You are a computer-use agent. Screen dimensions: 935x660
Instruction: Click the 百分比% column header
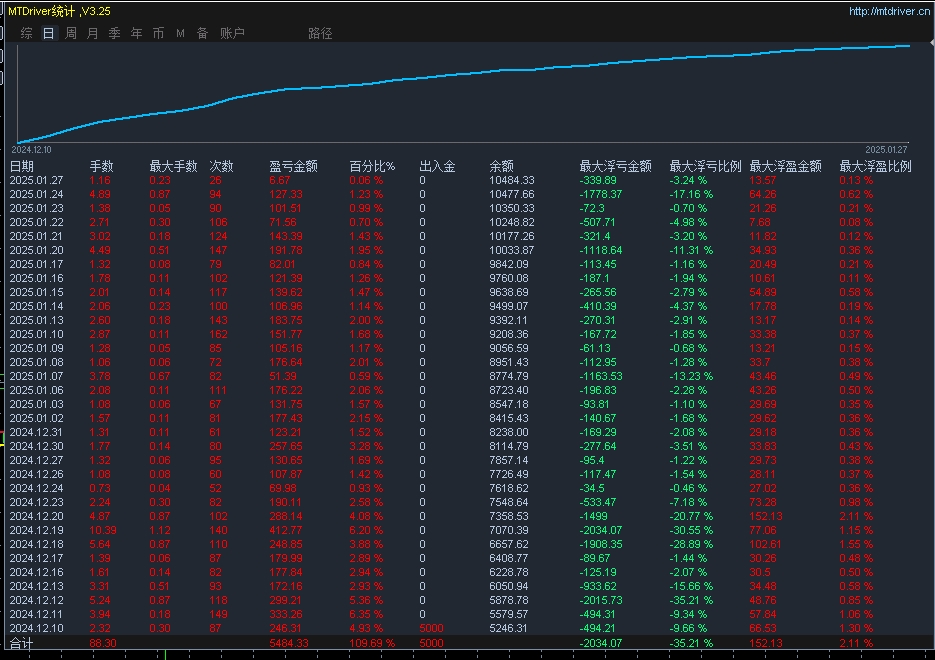coord(372,166)
